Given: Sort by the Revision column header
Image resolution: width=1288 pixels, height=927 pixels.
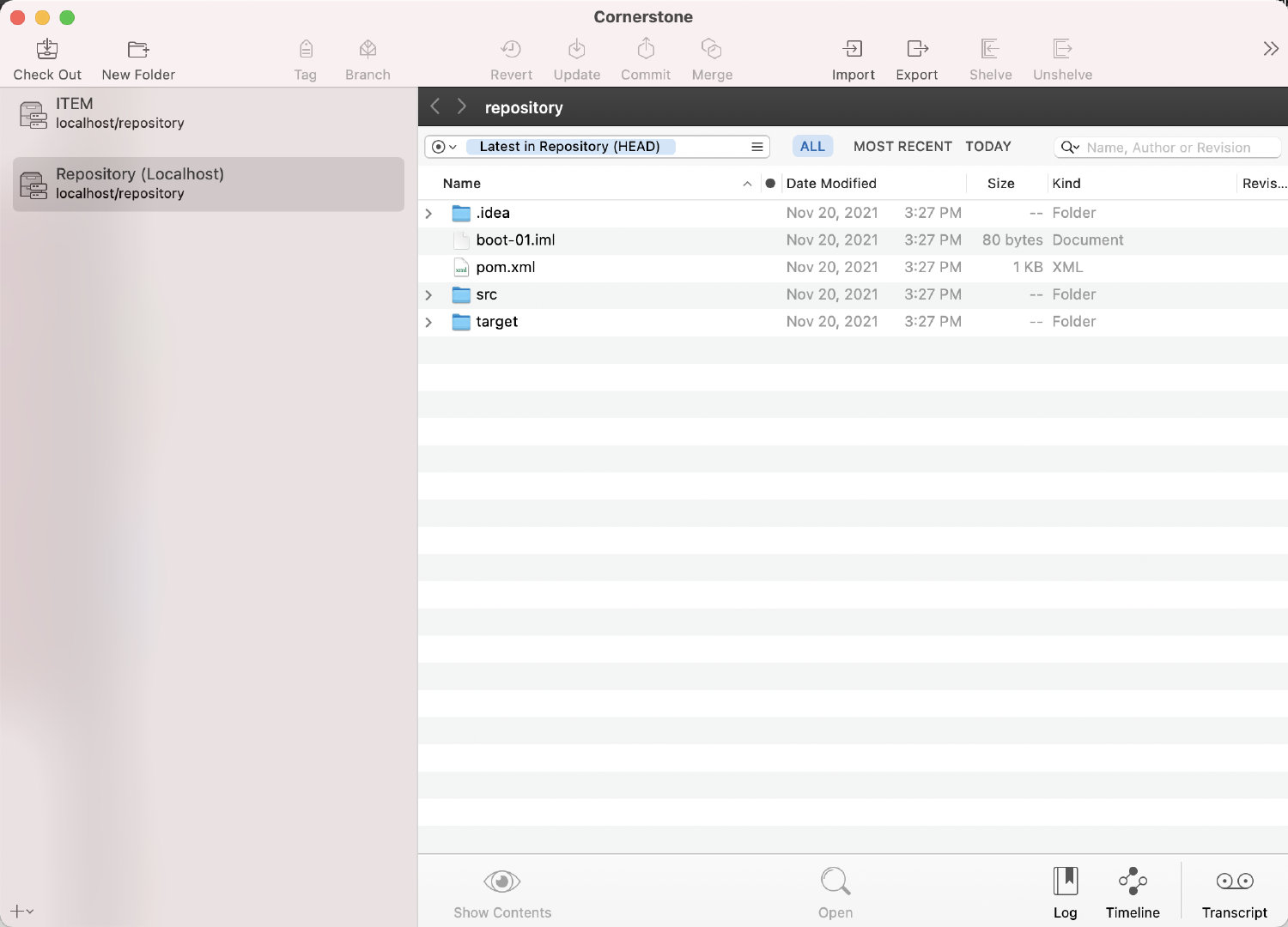Looking at the screenshot, I should (x=1264, y=184).
